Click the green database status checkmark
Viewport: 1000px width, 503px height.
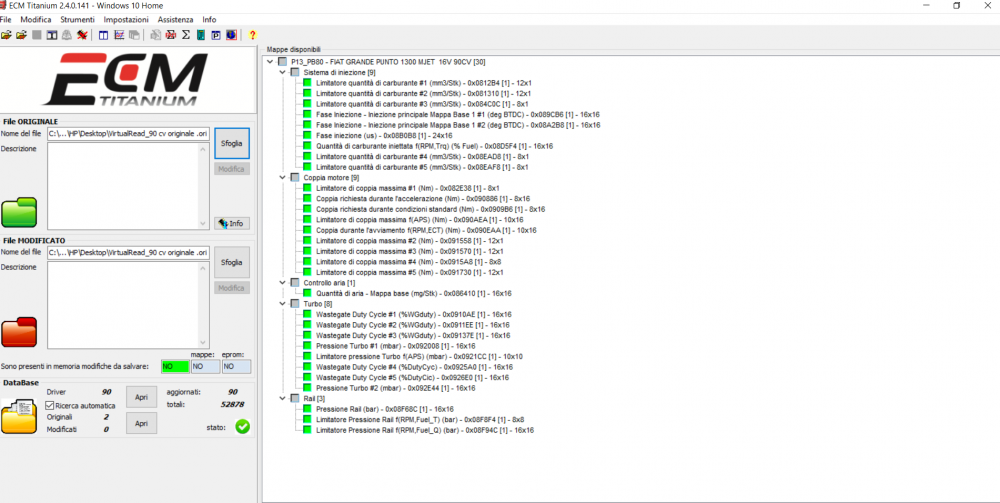coord(242,426)
